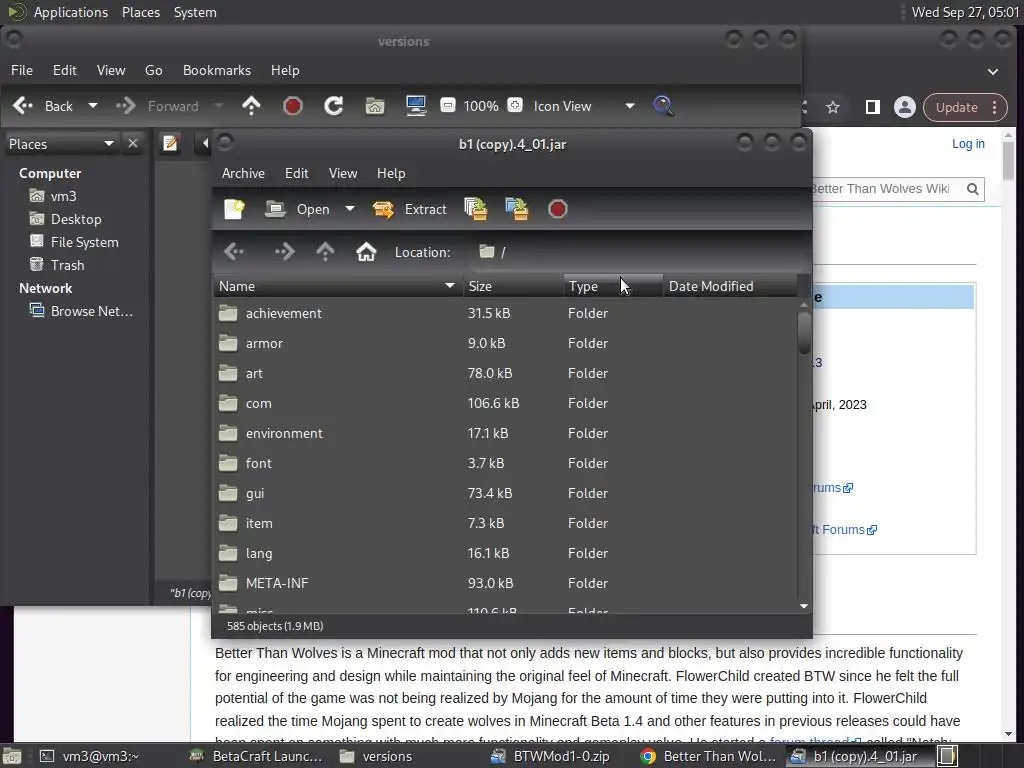Open the Places sidebar selector dropdown

(x=62, y=144)
